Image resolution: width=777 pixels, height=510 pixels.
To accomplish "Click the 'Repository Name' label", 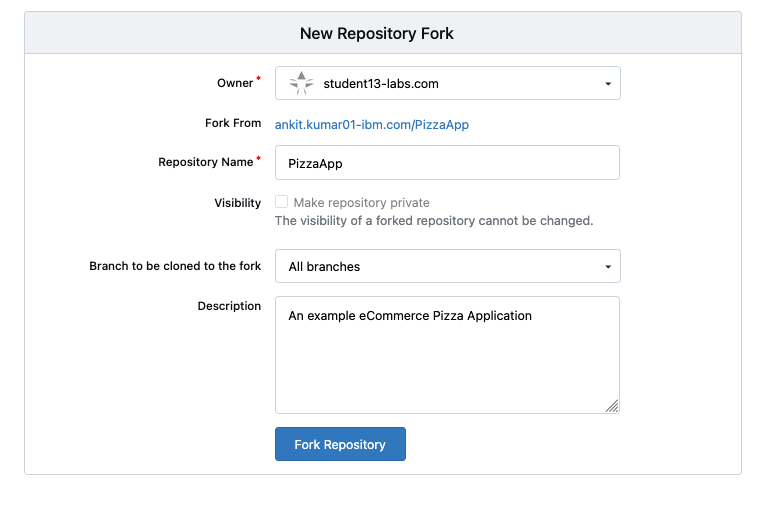I will (206, 162).
